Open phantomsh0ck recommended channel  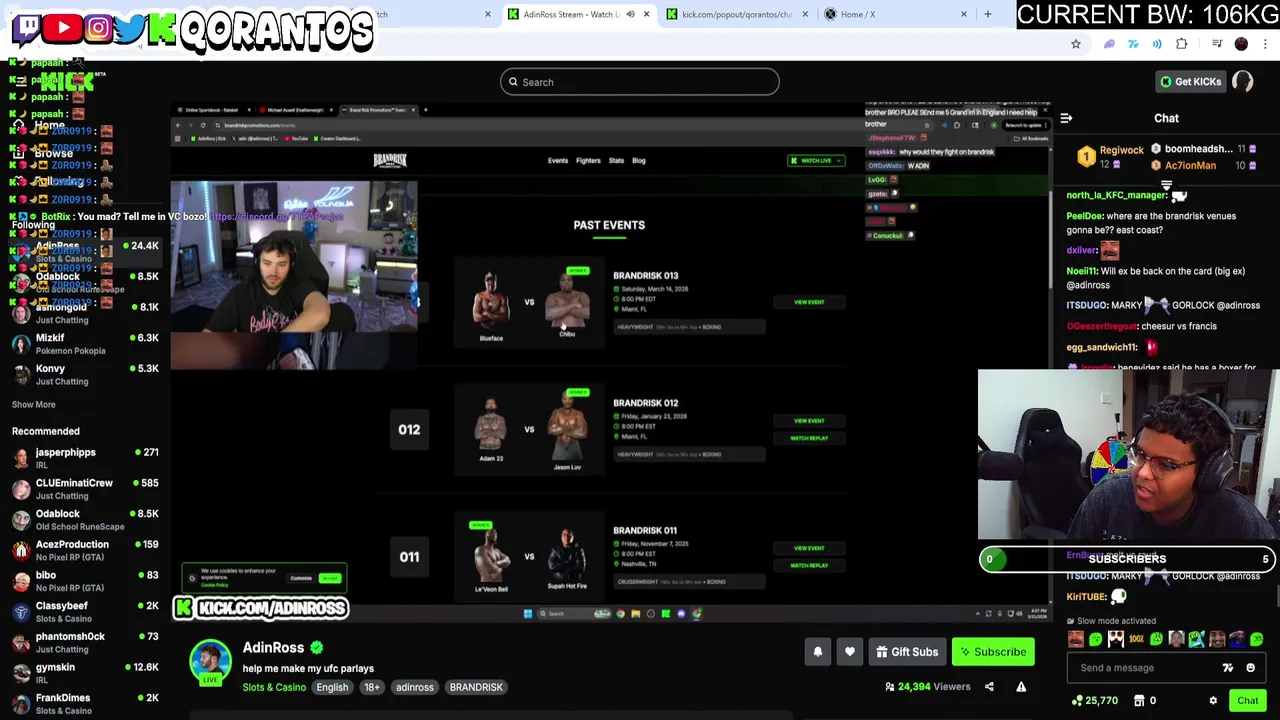click(x=85, y=642)
